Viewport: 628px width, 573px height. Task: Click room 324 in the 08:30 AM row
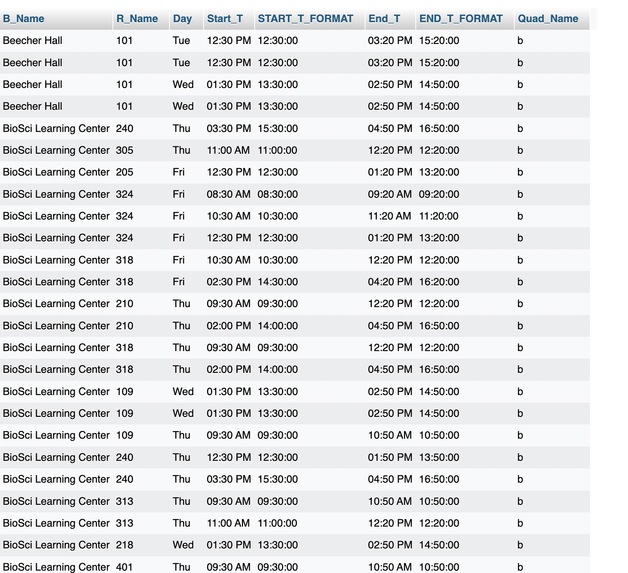click(x=125, y=194)
